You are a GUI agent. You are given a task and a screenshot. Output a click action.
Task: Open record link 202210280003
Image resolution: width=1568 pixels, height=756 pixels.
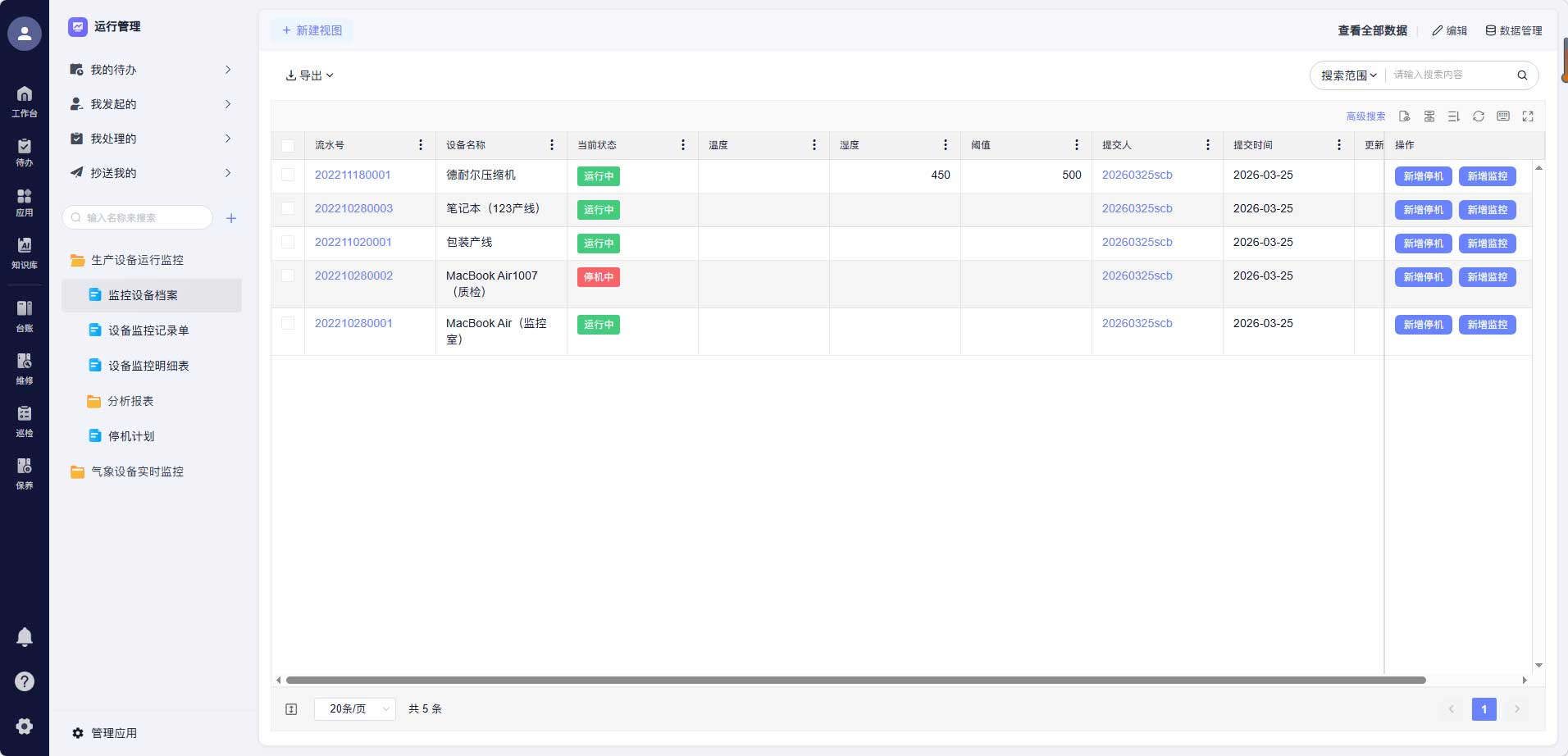(x=353, y=208)
